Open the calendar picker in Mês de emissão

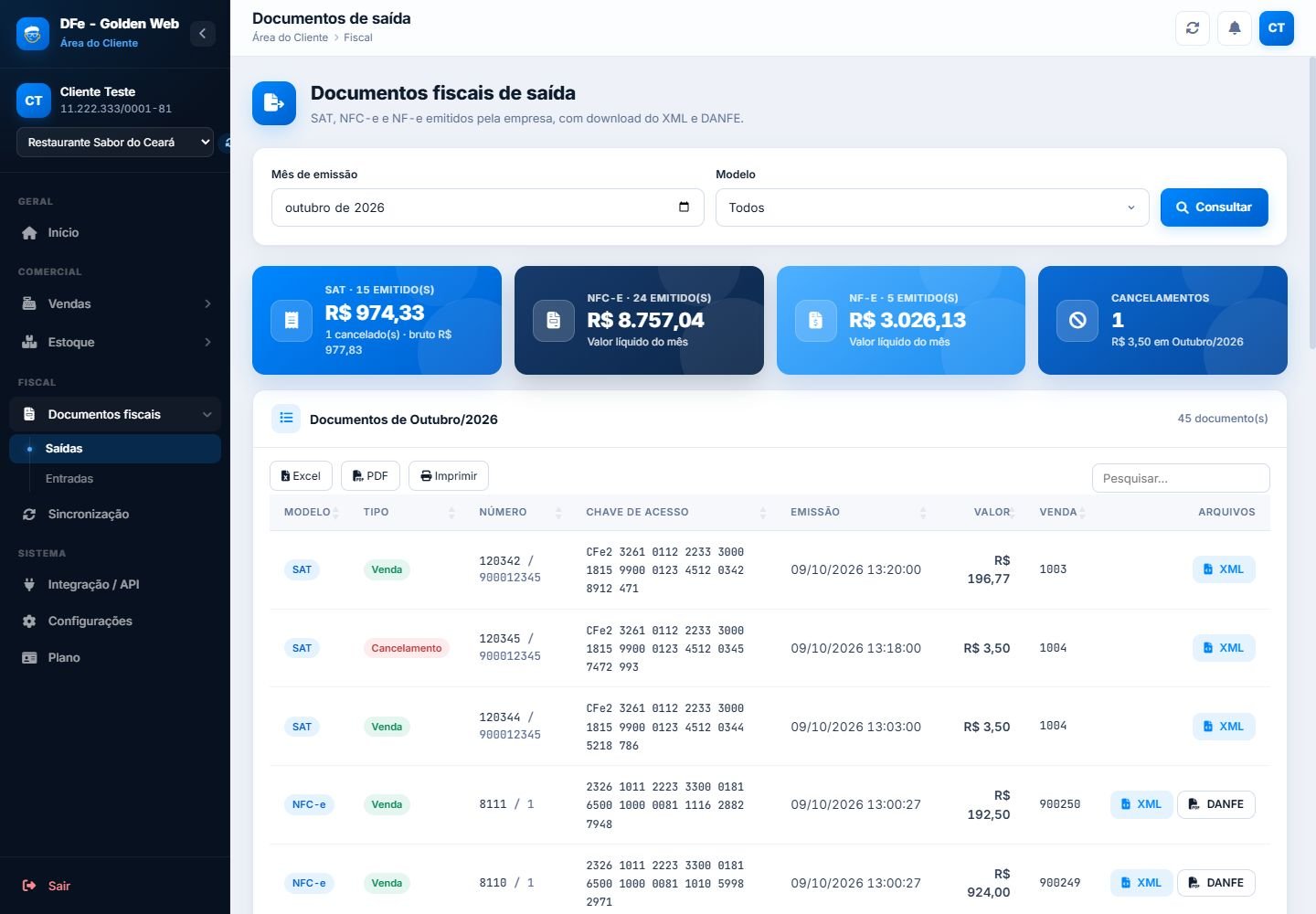684,207
